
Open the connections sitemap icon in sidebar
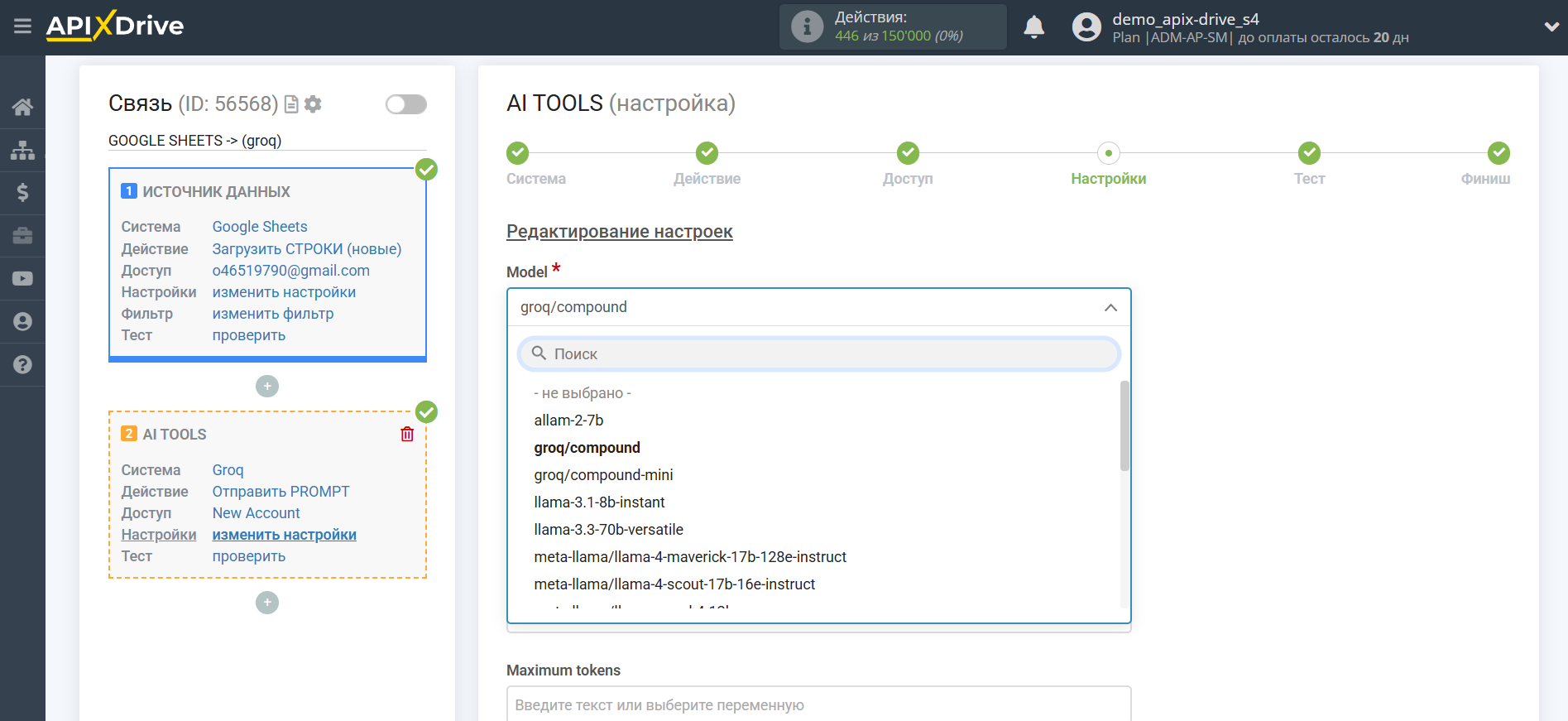pos(22,150)
